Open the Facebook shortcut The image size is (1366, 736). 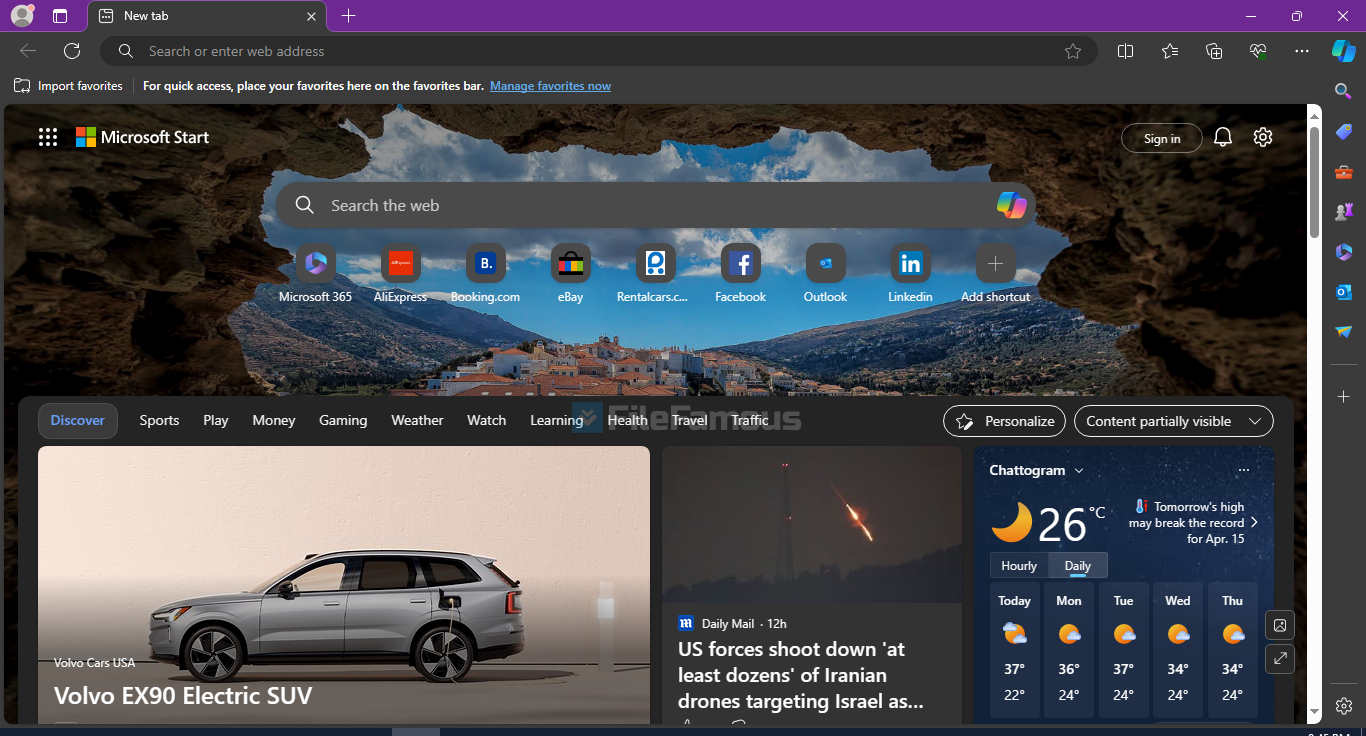pyautogui.click(x=740, y=274)
